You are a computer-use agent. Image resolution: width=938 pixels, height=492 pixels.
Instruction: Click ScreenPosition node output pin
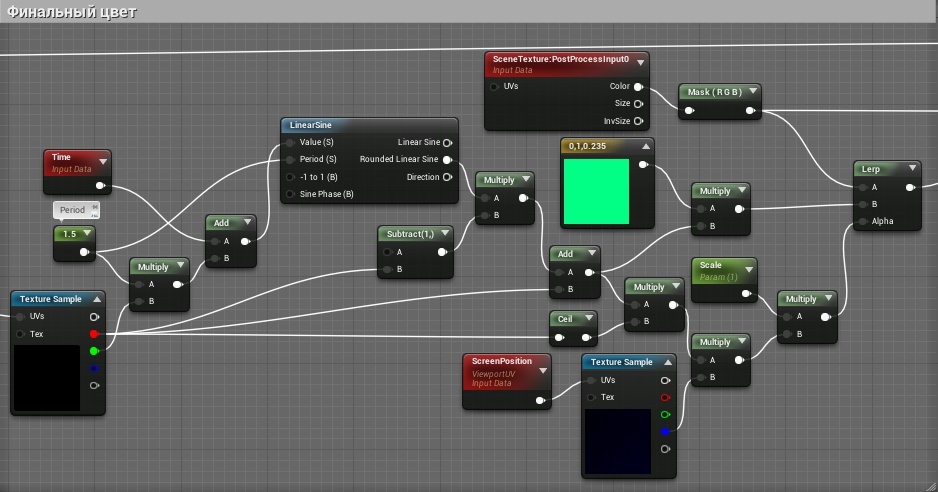tap(540, 400)
